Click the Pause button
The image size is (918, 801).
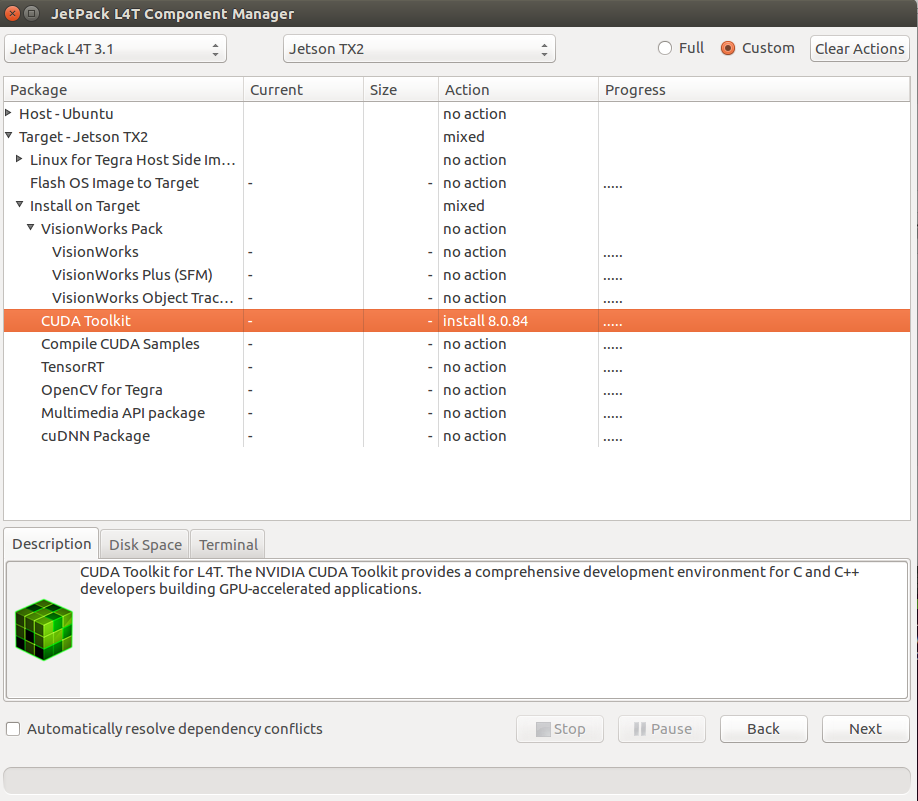coord(662,729)
